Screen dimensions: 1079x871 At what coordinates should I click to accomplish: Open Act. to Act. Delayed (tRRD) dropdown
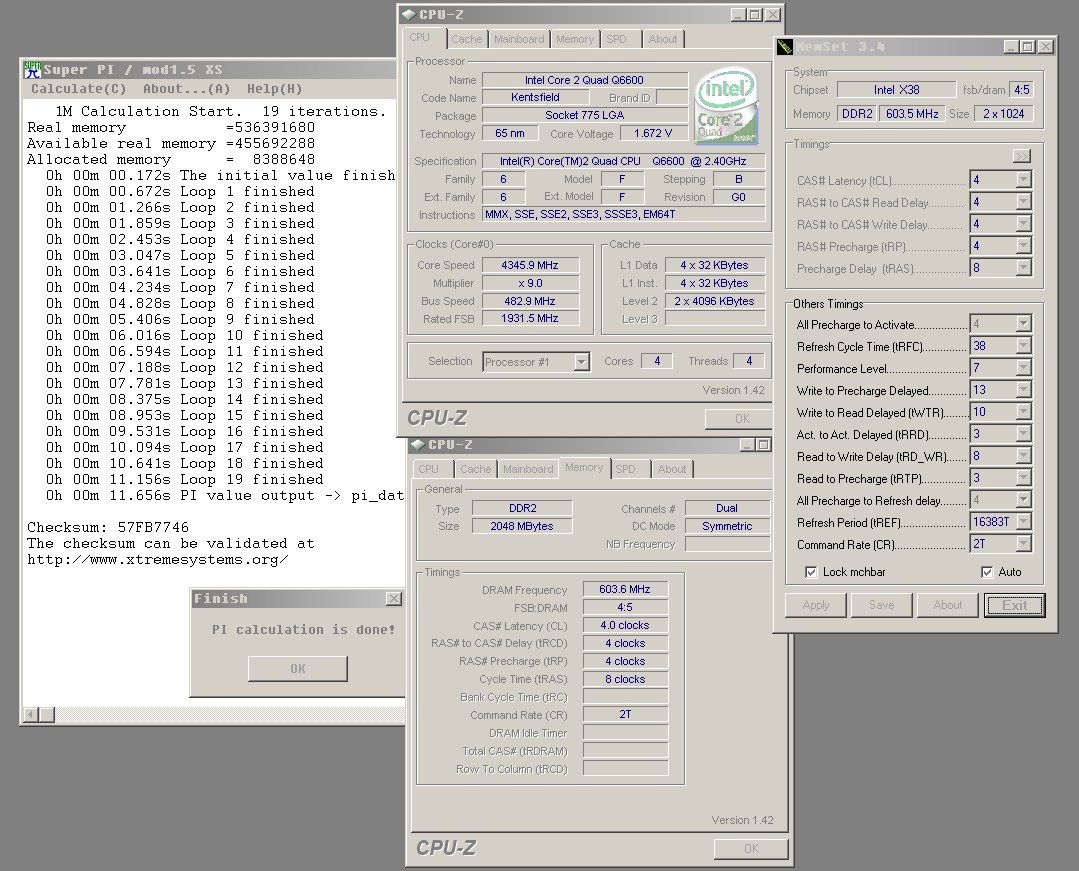[x=1023, y=434]
